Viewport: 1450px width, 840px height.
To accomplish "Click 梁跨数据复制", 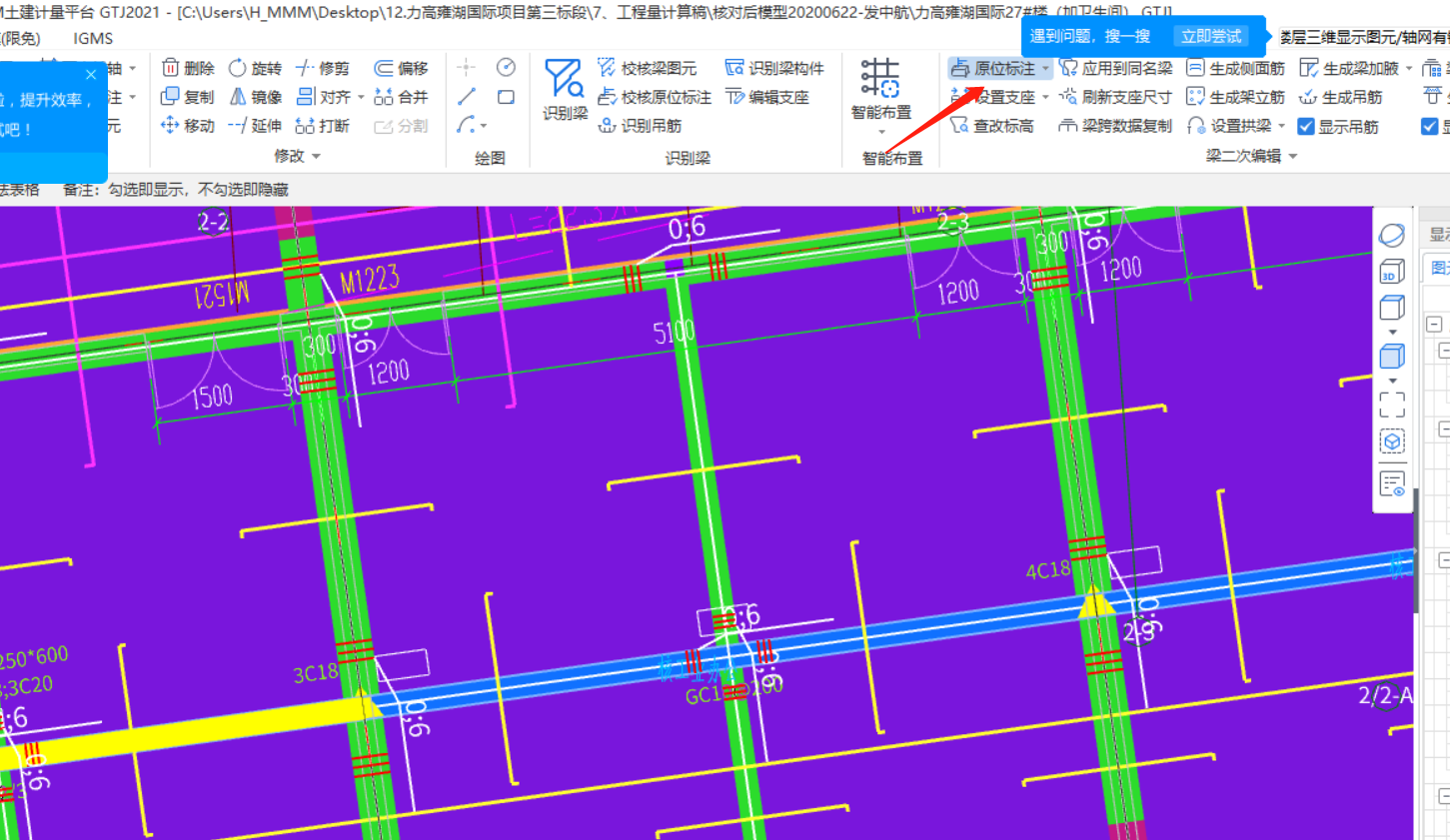I will tap(1116, 126).
